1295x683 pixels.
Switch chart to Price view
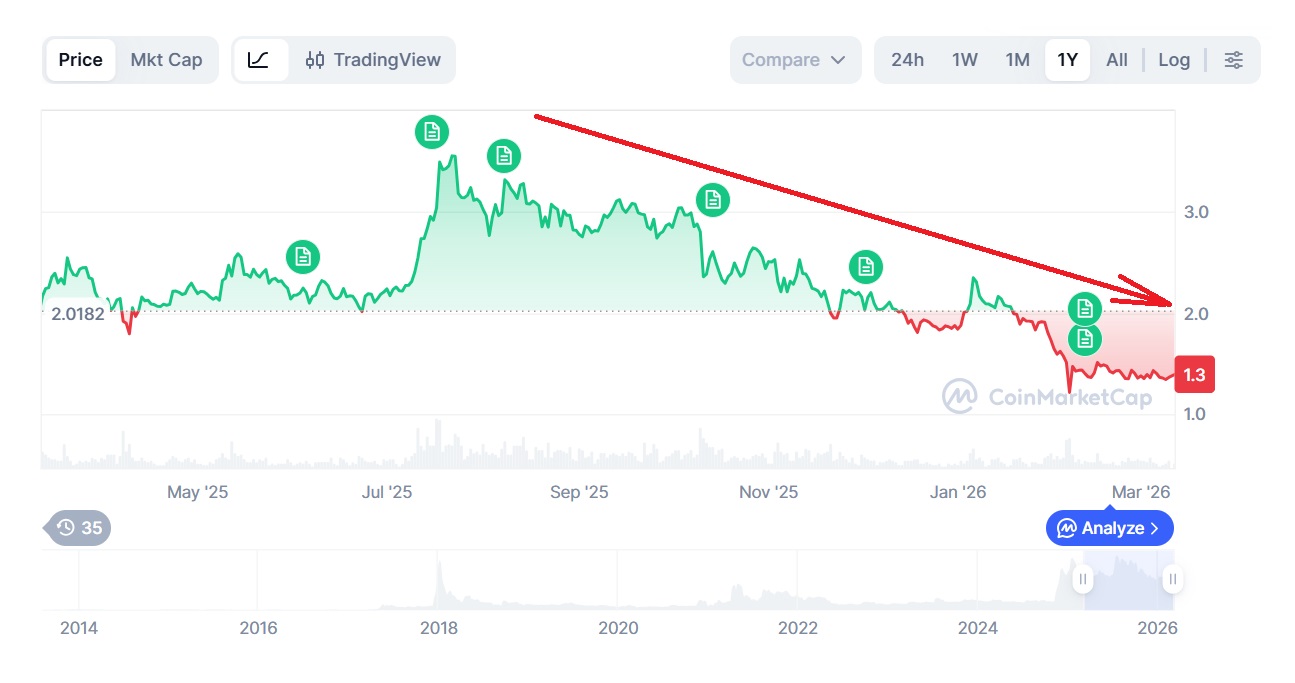(80, 60)
